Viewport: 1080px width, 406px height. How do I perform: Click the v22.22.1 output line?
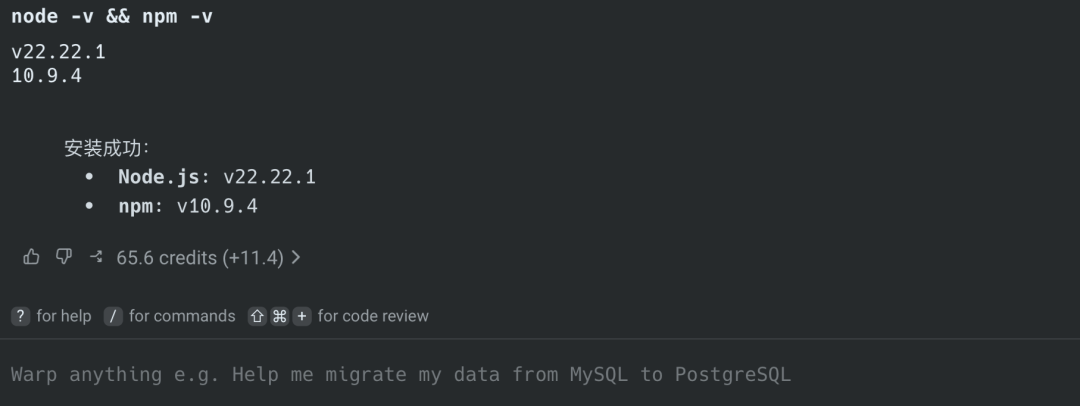(58, 52)
